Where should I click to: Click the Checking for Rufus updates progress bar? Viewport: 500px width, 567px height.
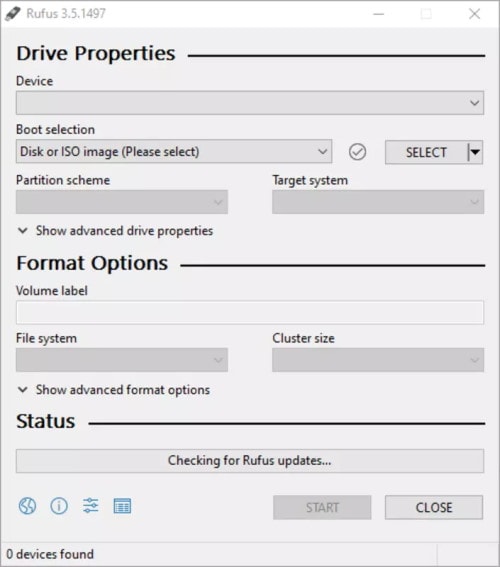(250, 461)
